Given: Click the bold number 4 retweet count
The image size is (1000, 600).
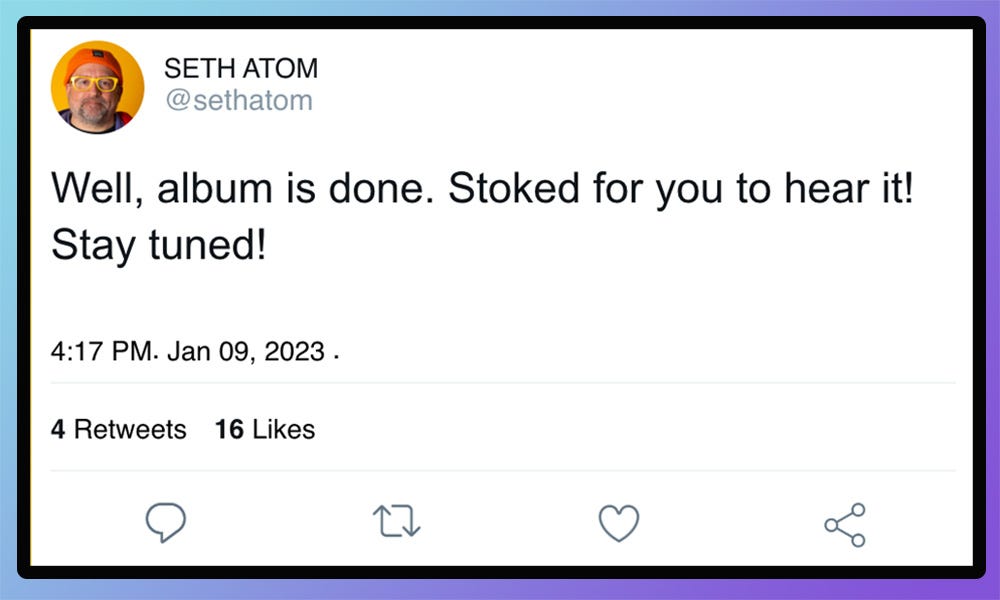Looking at the screenshot, I should [58, 430].
